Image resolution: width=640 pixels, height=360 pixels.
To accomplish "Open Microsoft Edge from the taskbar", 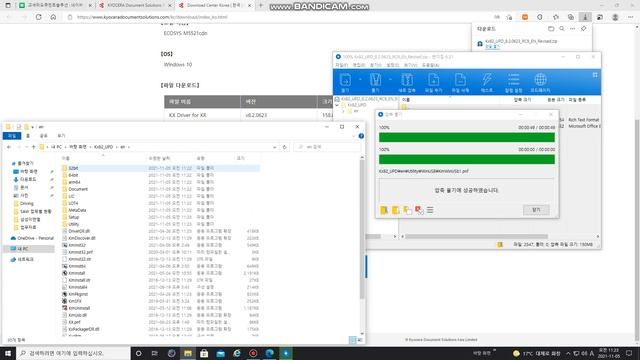I will (x=269, y=353).
